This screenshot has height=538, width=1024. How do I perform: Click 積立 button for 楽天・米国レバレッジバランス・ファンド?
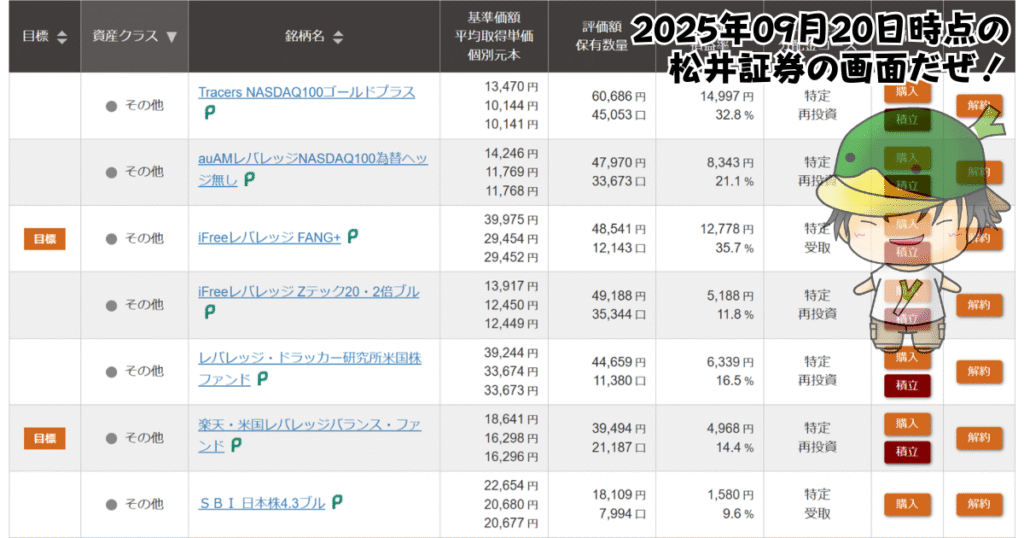coord(907,452)
